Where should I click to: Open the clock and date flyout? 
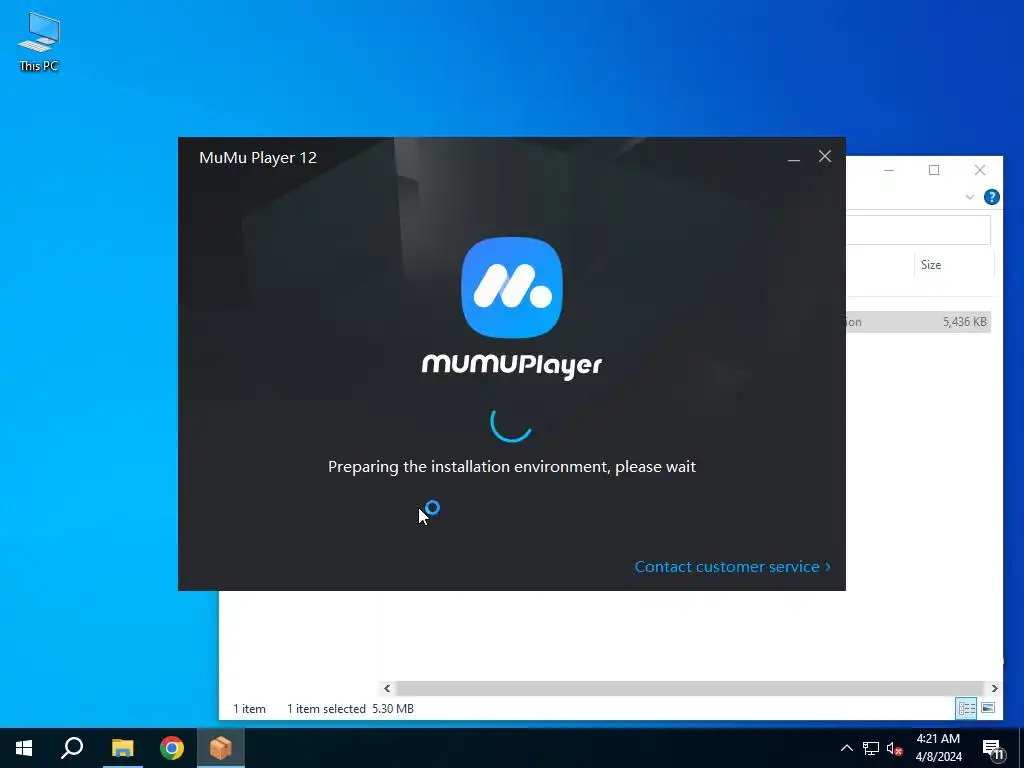coord(938,748)
